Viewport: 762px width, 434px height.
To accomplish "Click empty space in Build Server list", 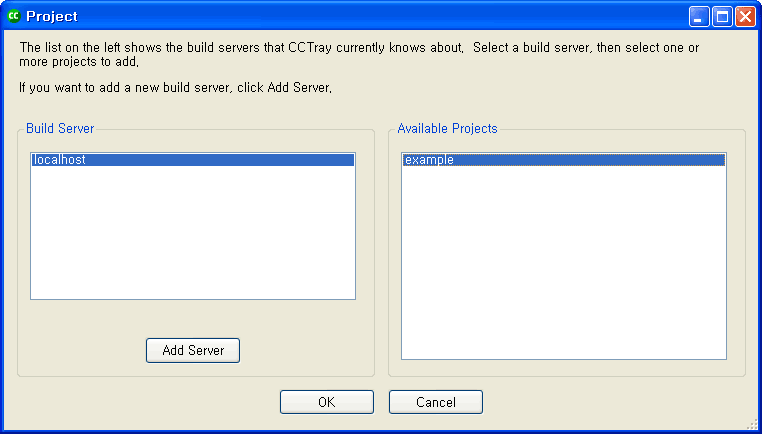I will [192, 240].
